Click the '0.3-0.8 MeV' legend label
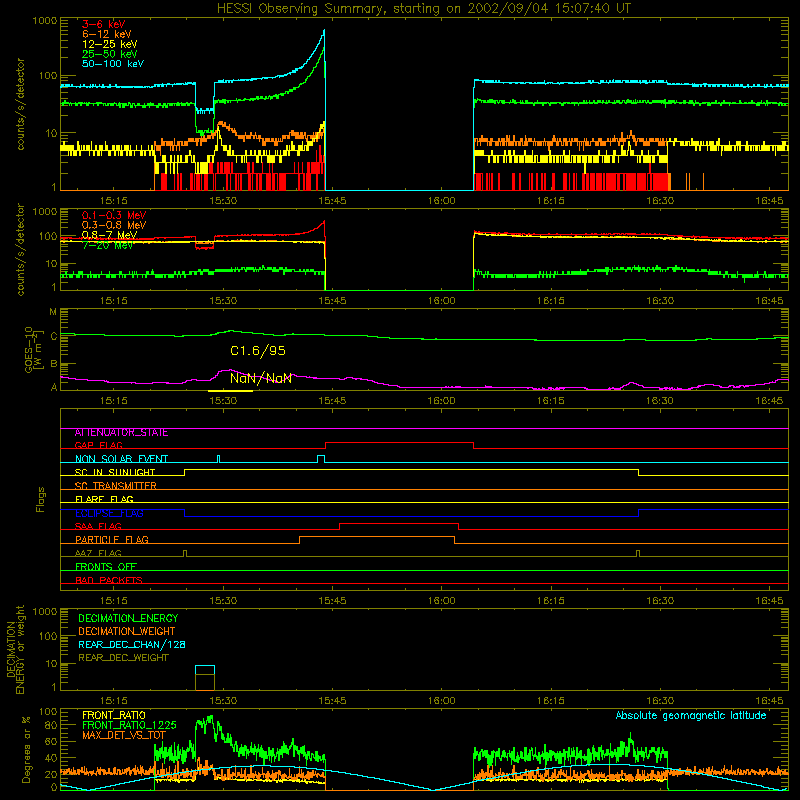 pyautogui.click(x=114, y=225)
